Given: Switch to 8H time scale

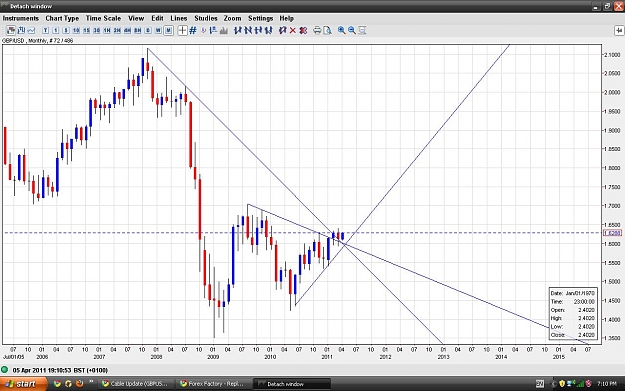Looking at the screenshot, I should [x=138, y=30].
